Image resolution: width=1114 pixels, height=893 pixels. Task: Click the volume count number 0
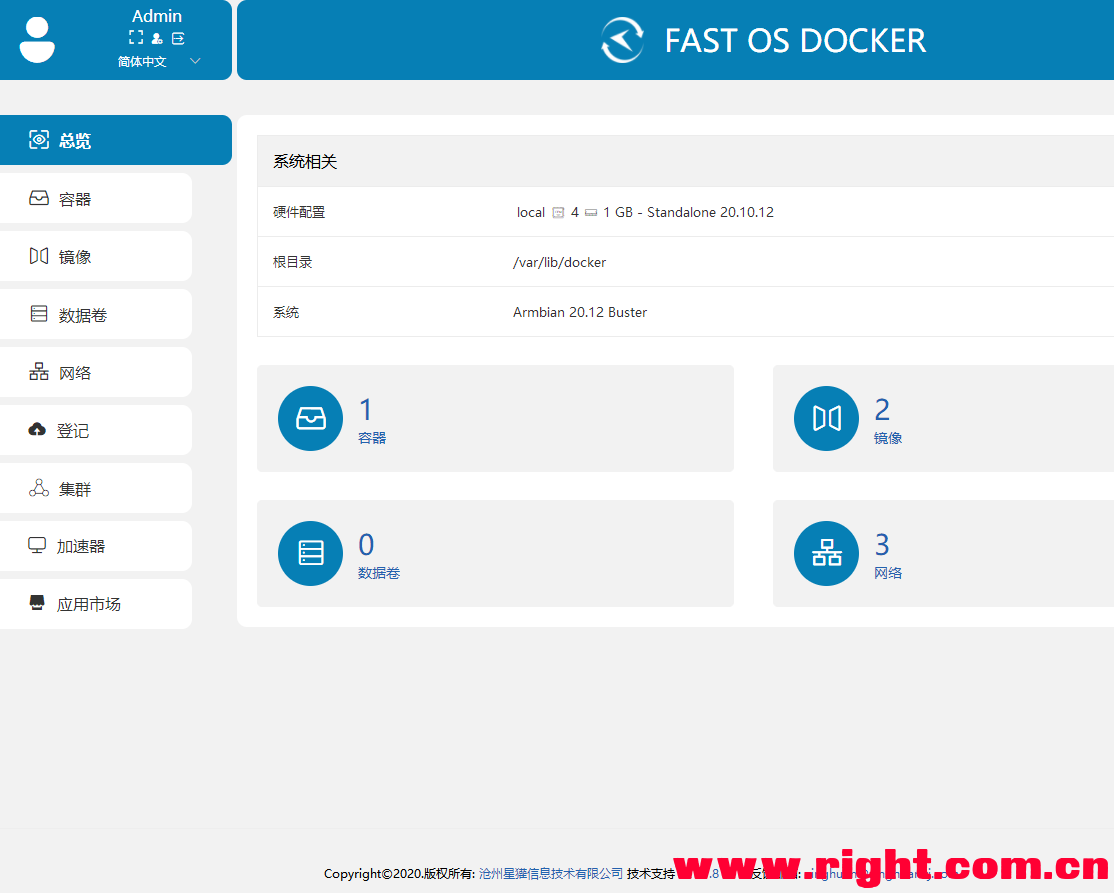(x=366, y=544)
